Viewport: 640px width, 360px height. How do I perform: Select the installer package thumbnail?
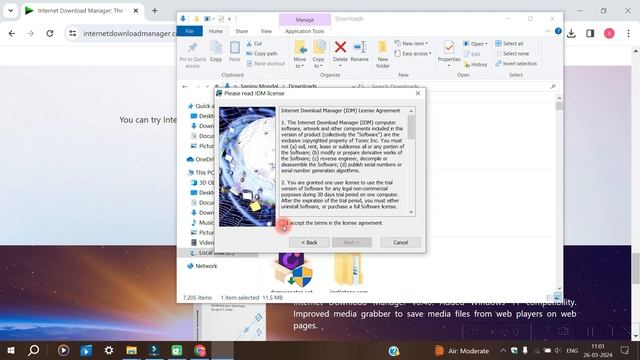292,270
